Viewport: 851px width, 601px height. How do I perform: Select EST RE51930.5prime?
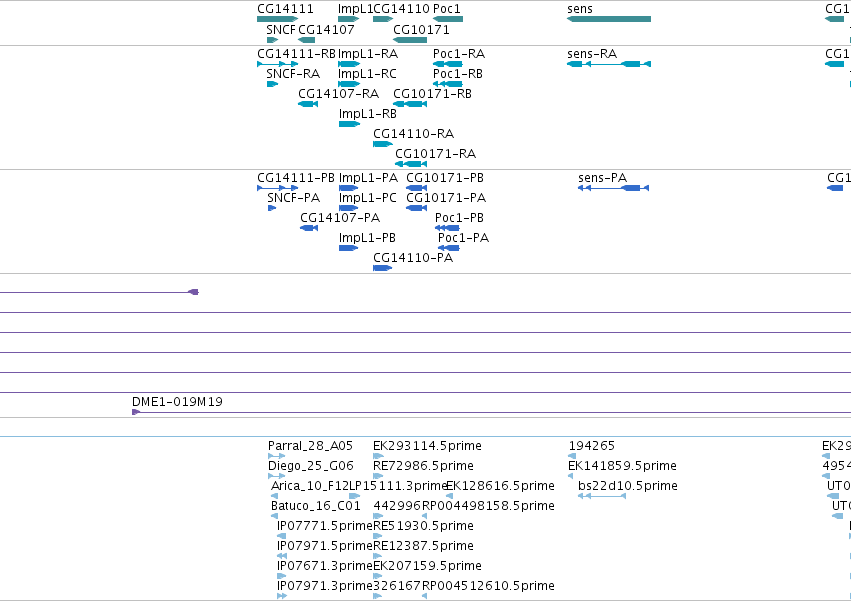click(x=378, y=537)
